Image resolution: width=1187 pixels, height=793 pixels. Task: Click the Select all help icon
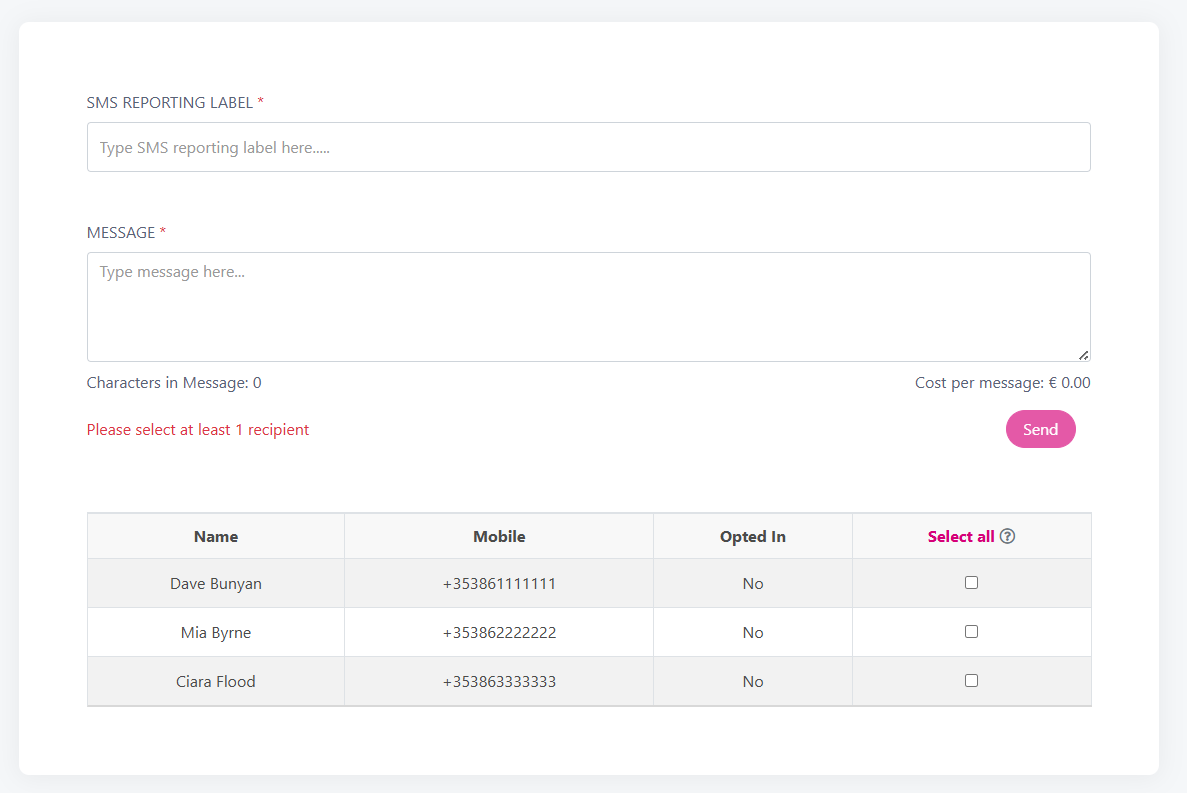[1007, 536]
